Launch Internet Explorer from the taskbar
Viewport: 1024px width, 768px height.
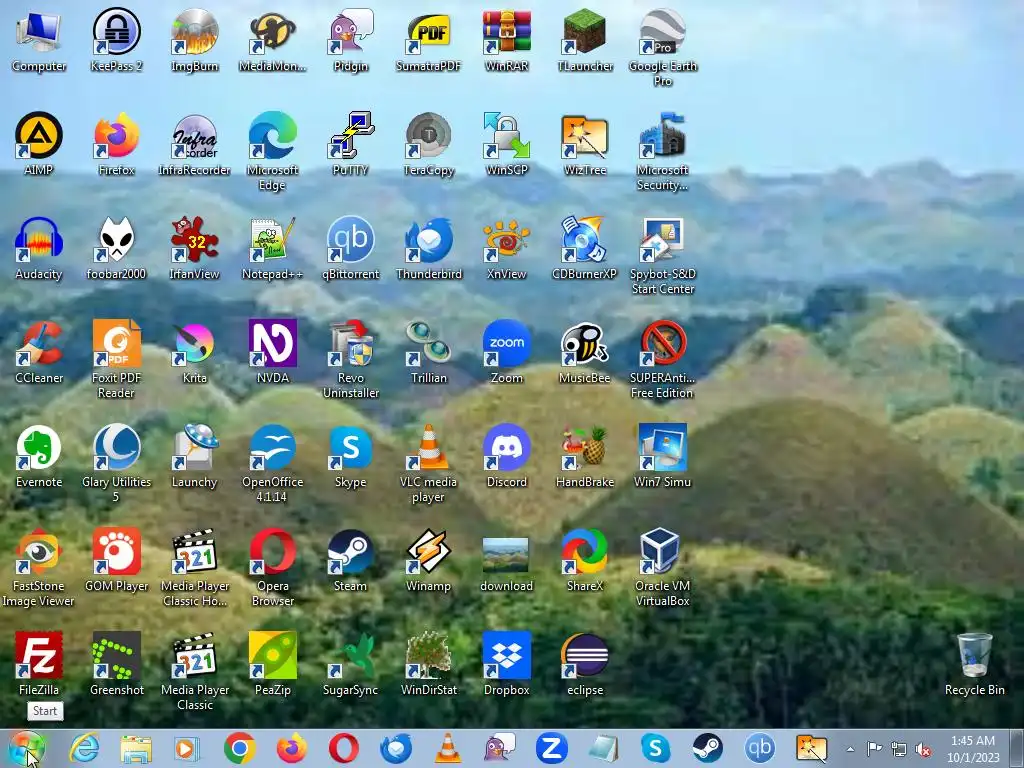tap(85, 748)
